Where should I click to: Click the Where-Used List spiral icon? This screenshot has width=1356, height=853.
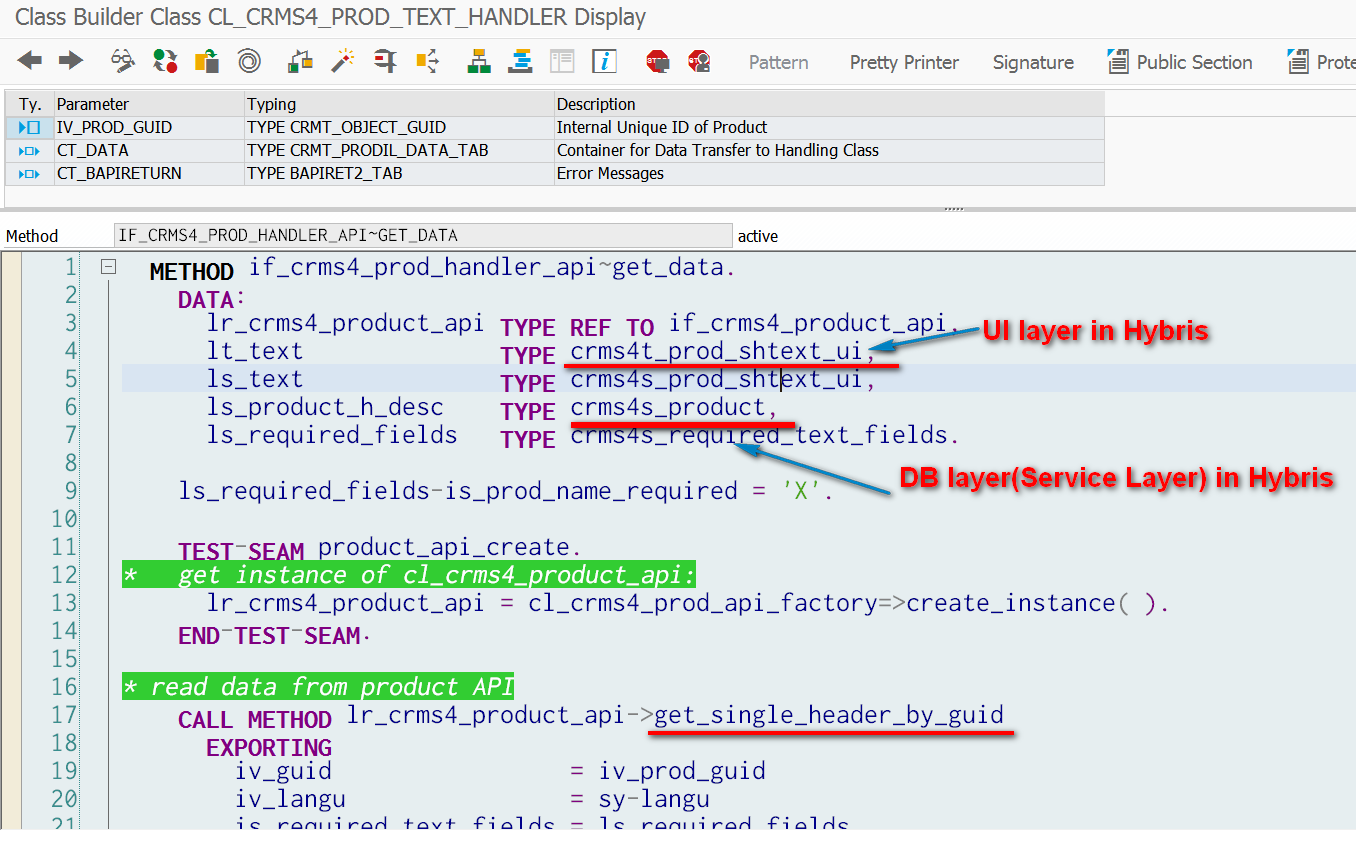tap(249, 61)
